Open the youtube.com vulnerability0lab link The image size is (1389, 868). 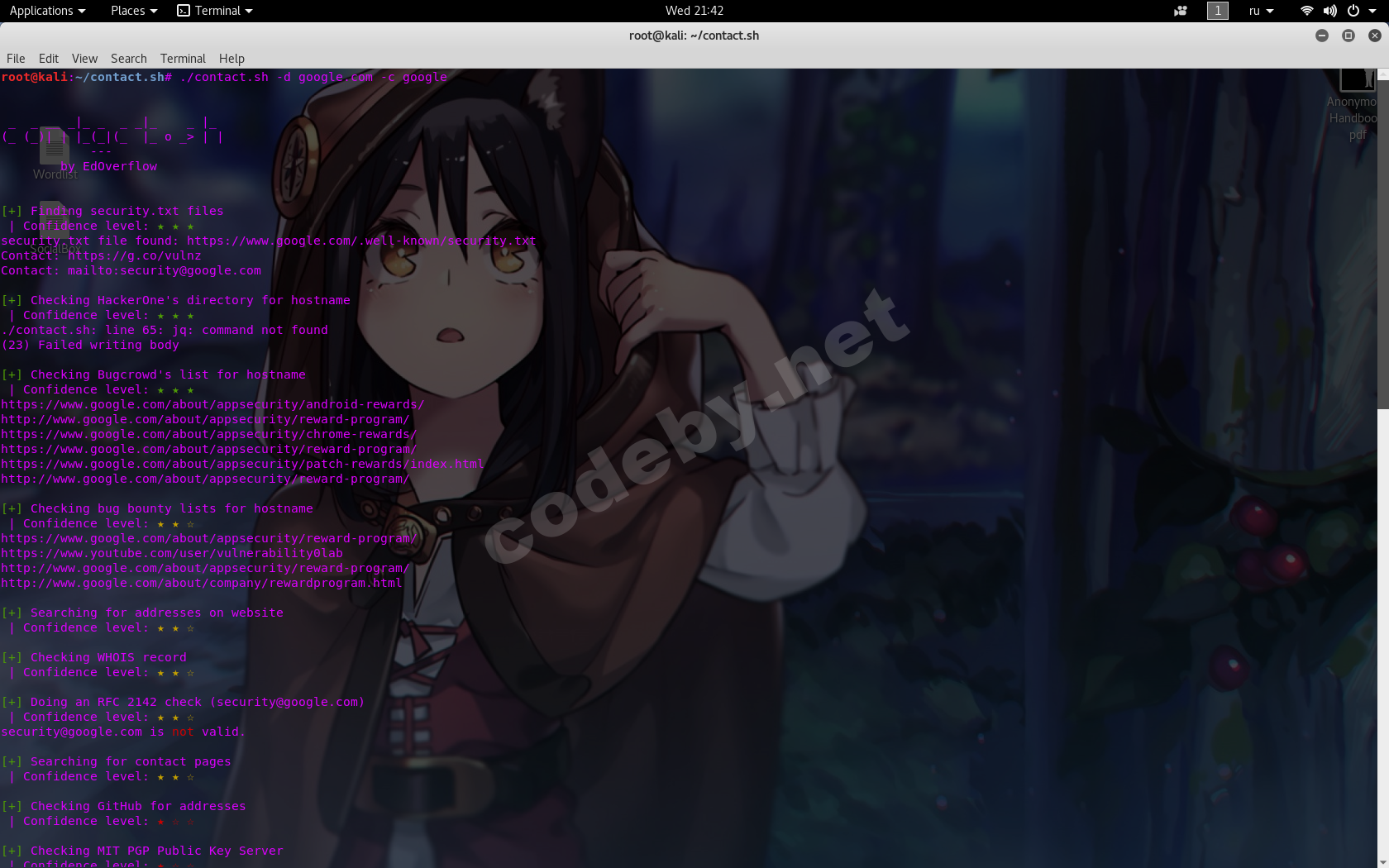click(173, 553)
